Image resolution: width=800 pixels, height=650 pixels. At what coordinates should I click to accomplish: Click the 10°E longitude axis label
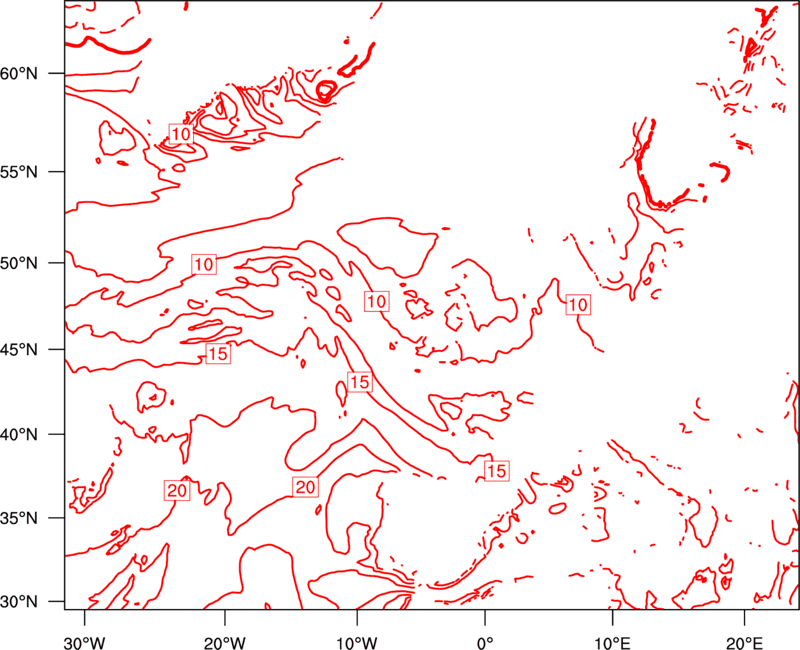(x=612, y=642)
